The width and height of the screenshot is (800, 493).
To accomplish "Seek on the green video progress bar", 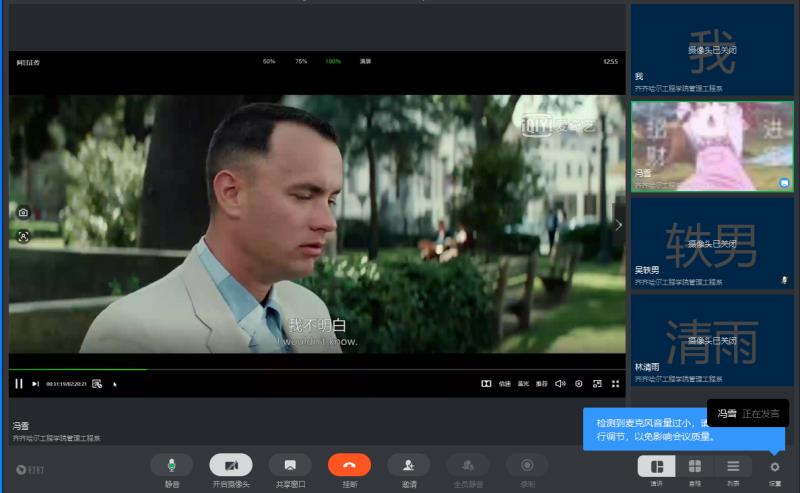I will pos(317,369).
